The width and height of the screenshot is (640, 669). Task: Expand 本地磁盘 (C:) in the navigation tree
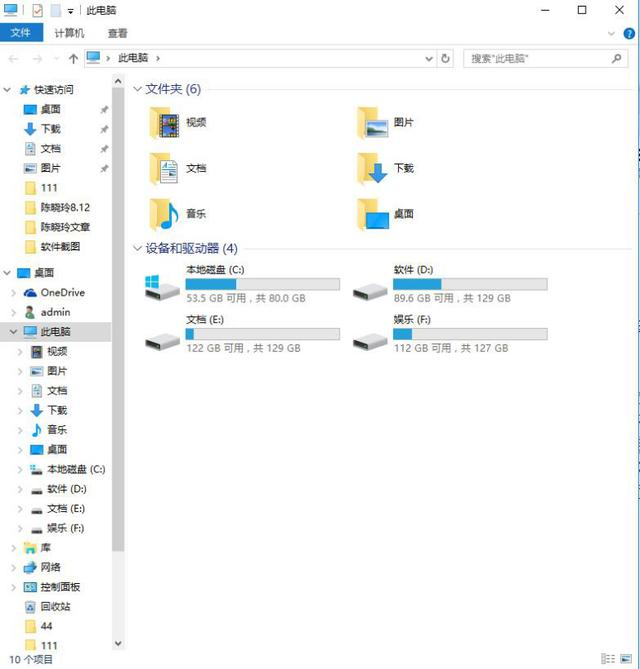tap(20, 469)
